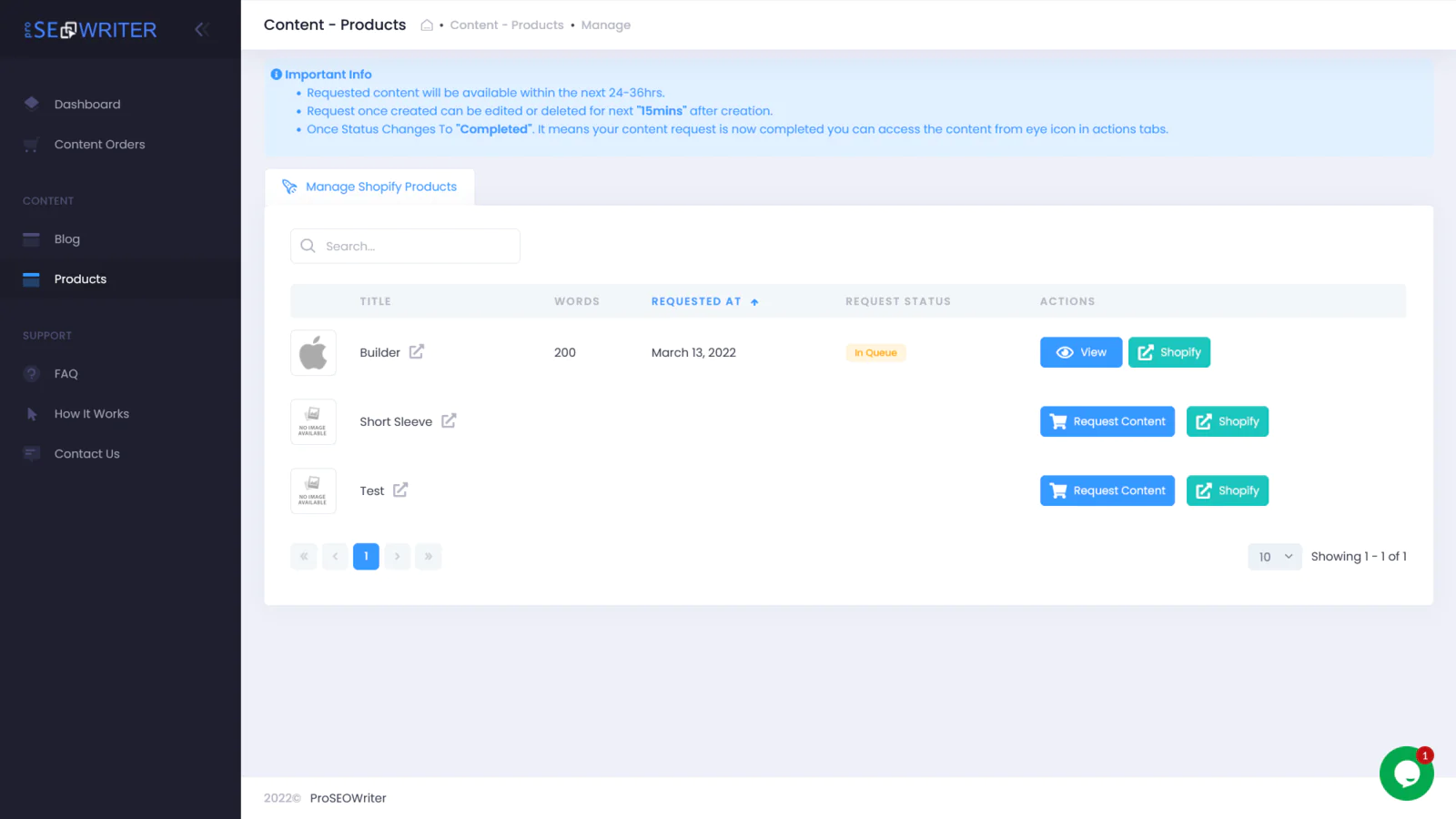Click the ProSEOWriter footer link

pyautogui.click(x=349, y=798)
